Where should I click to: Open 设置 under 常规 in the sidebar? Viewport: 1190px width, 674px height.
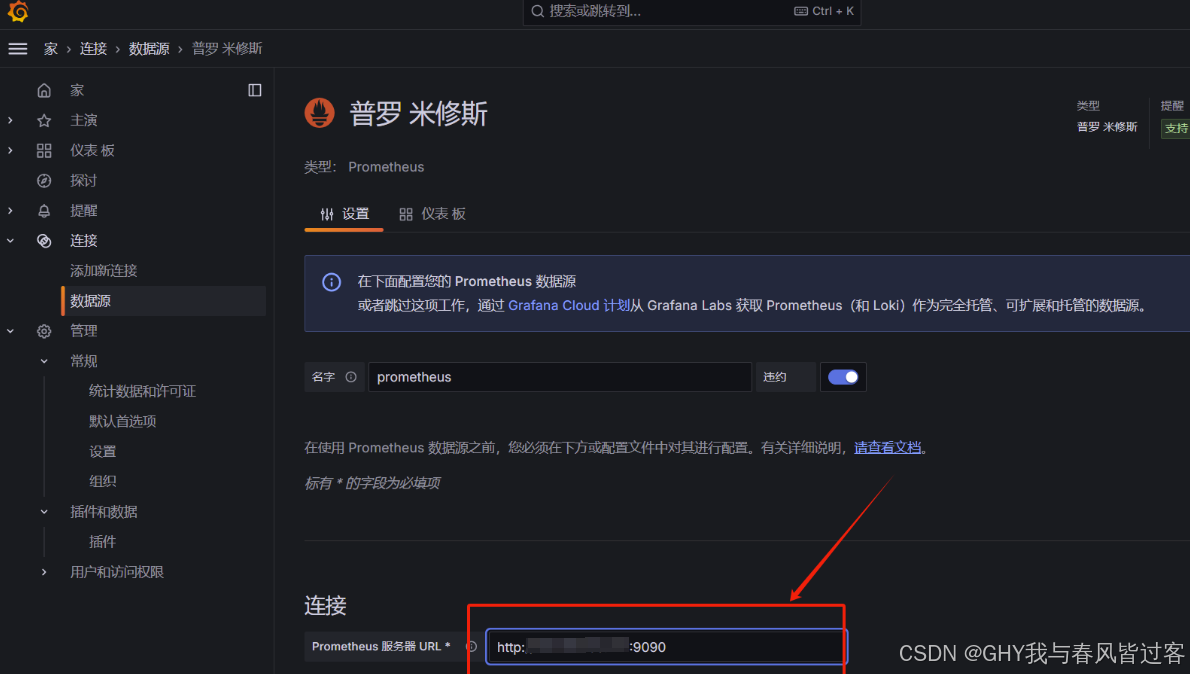102,452
